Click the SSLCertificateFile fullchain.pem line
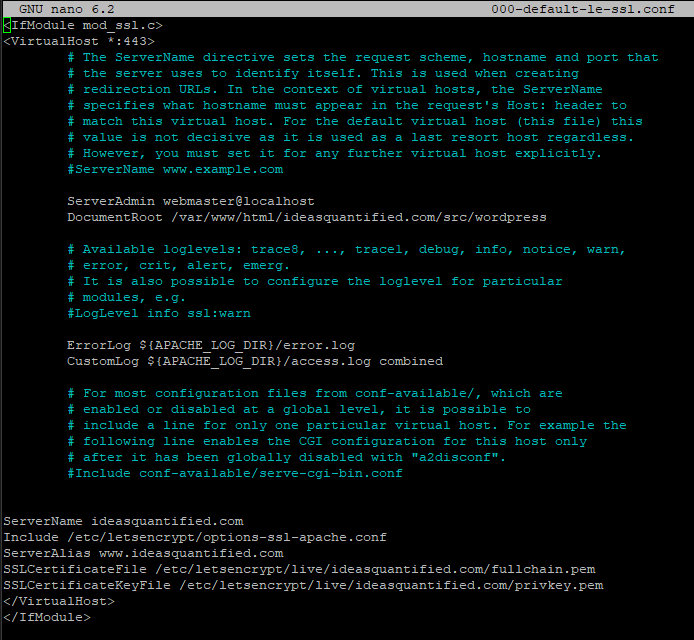The height and width of the screenshot is (640, 694). click(299, 569)
